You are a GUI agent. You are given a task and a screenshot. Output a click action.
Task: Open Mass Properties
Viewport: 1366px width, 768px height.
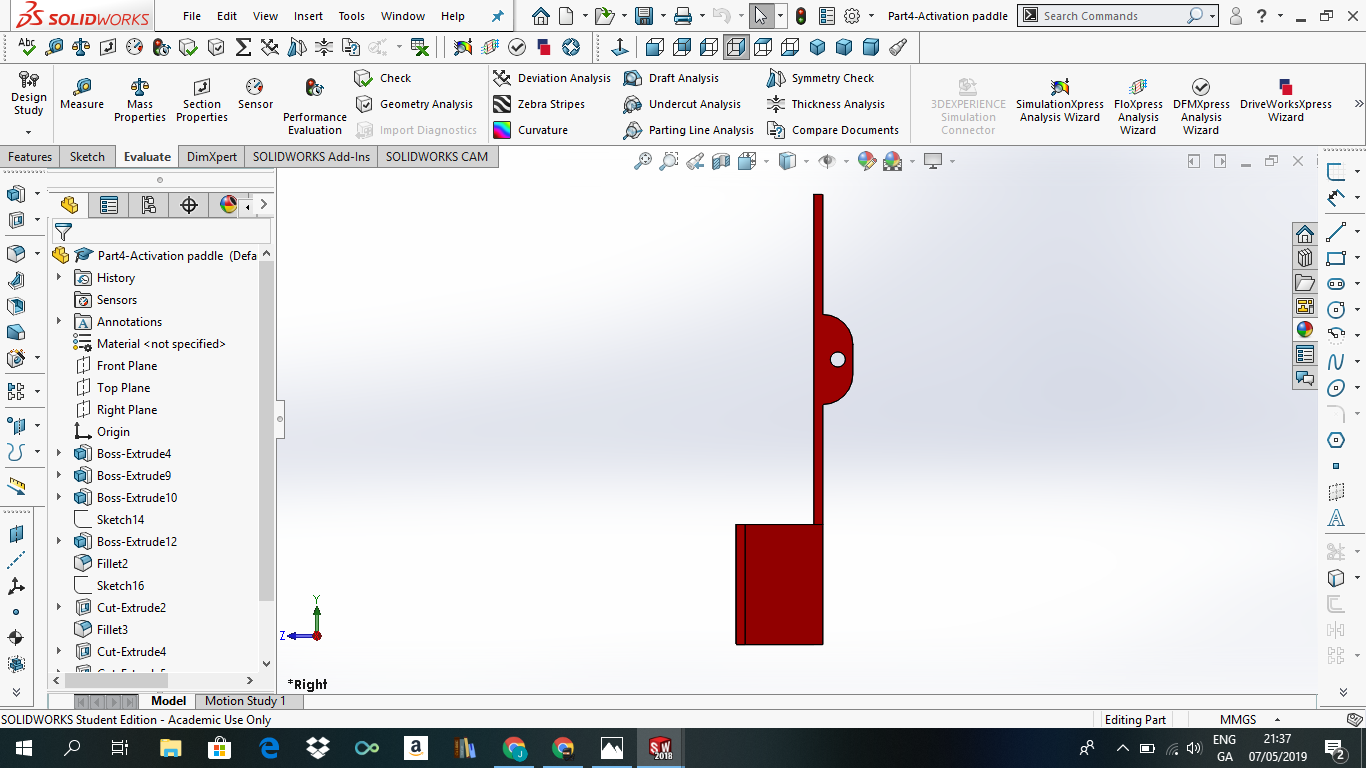140,100
